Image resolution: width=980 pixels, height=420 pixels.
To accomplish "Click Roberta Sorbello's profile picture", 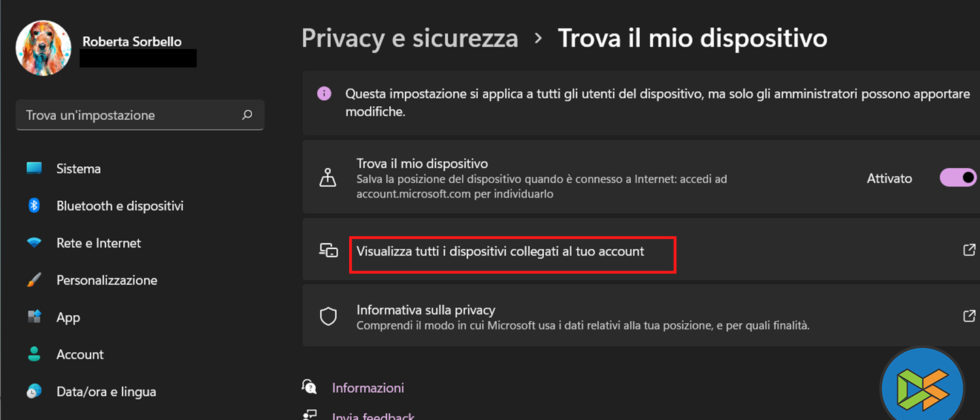I will 43,48.
